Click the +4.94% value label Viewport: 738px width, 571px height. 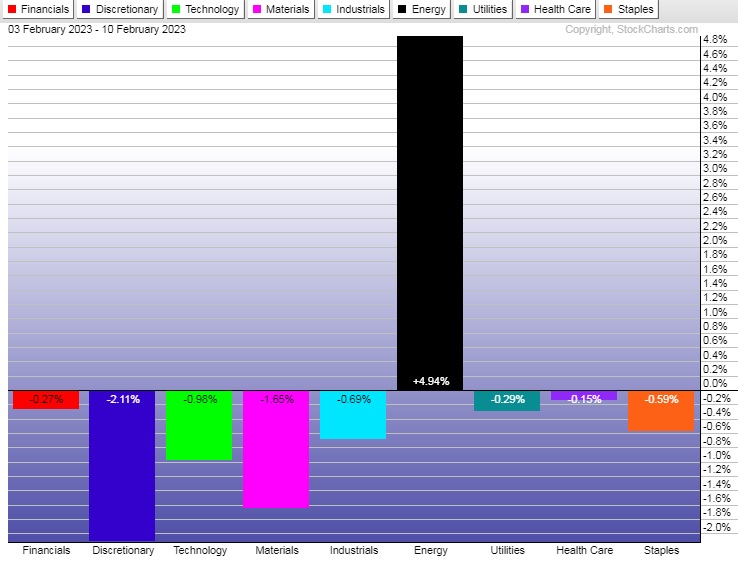click(x=431, y=381)
